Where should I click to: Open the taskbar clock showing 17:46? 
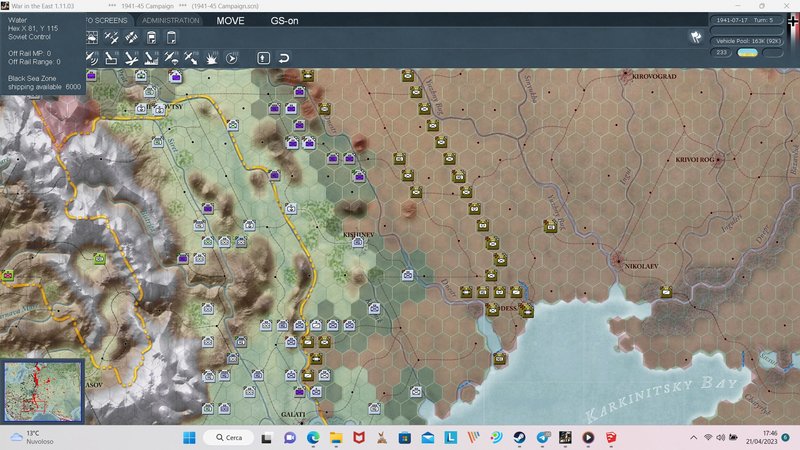coord(761,437)
